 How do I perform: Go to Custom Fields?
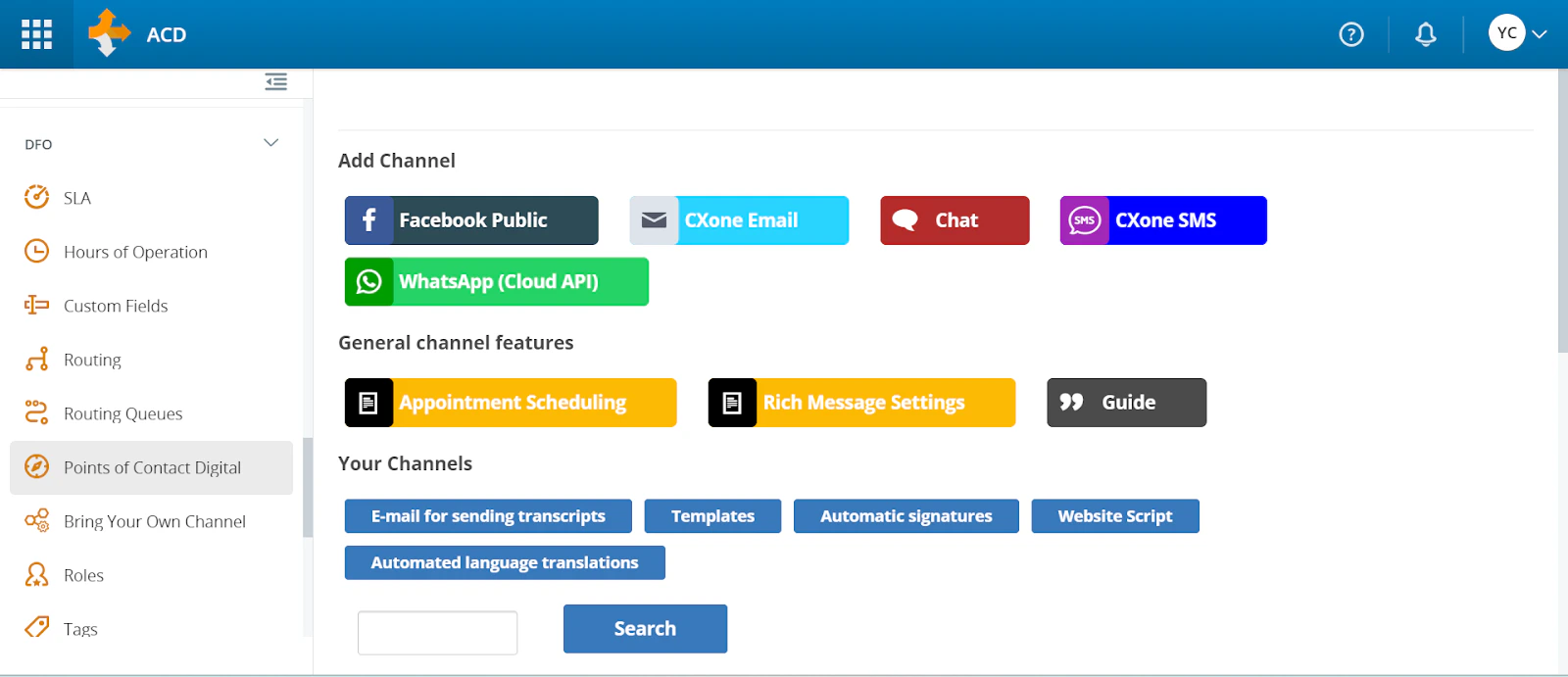(151, 306)
